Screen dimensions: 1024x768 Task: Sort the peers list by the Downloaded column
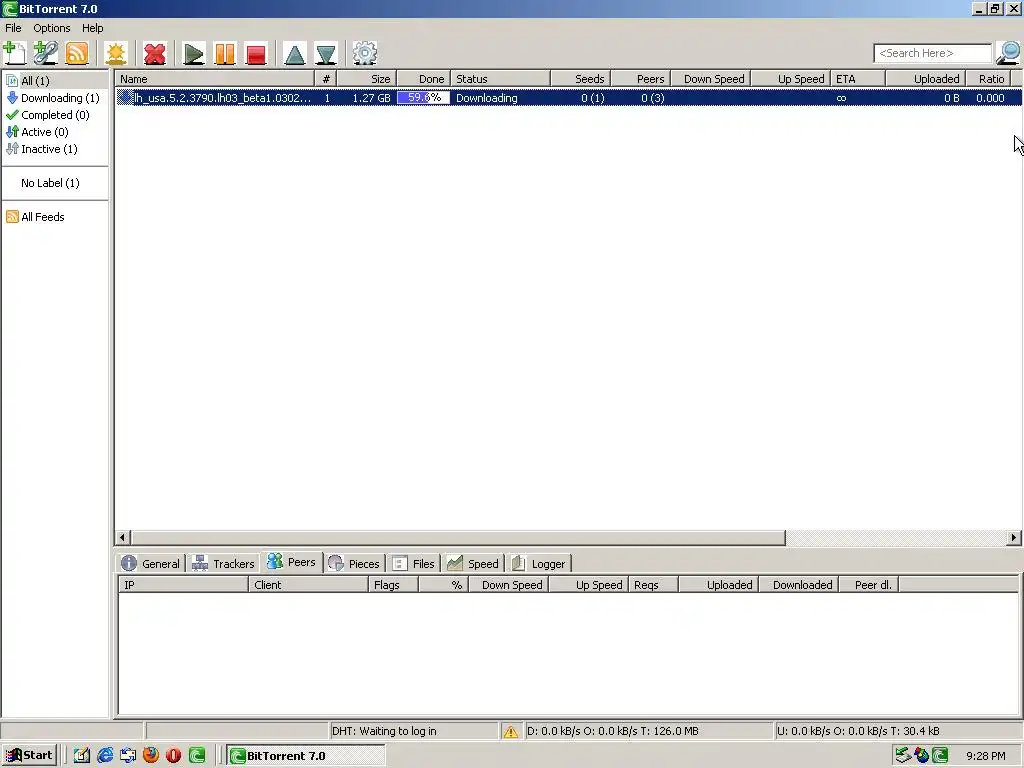tap(799, 584)
